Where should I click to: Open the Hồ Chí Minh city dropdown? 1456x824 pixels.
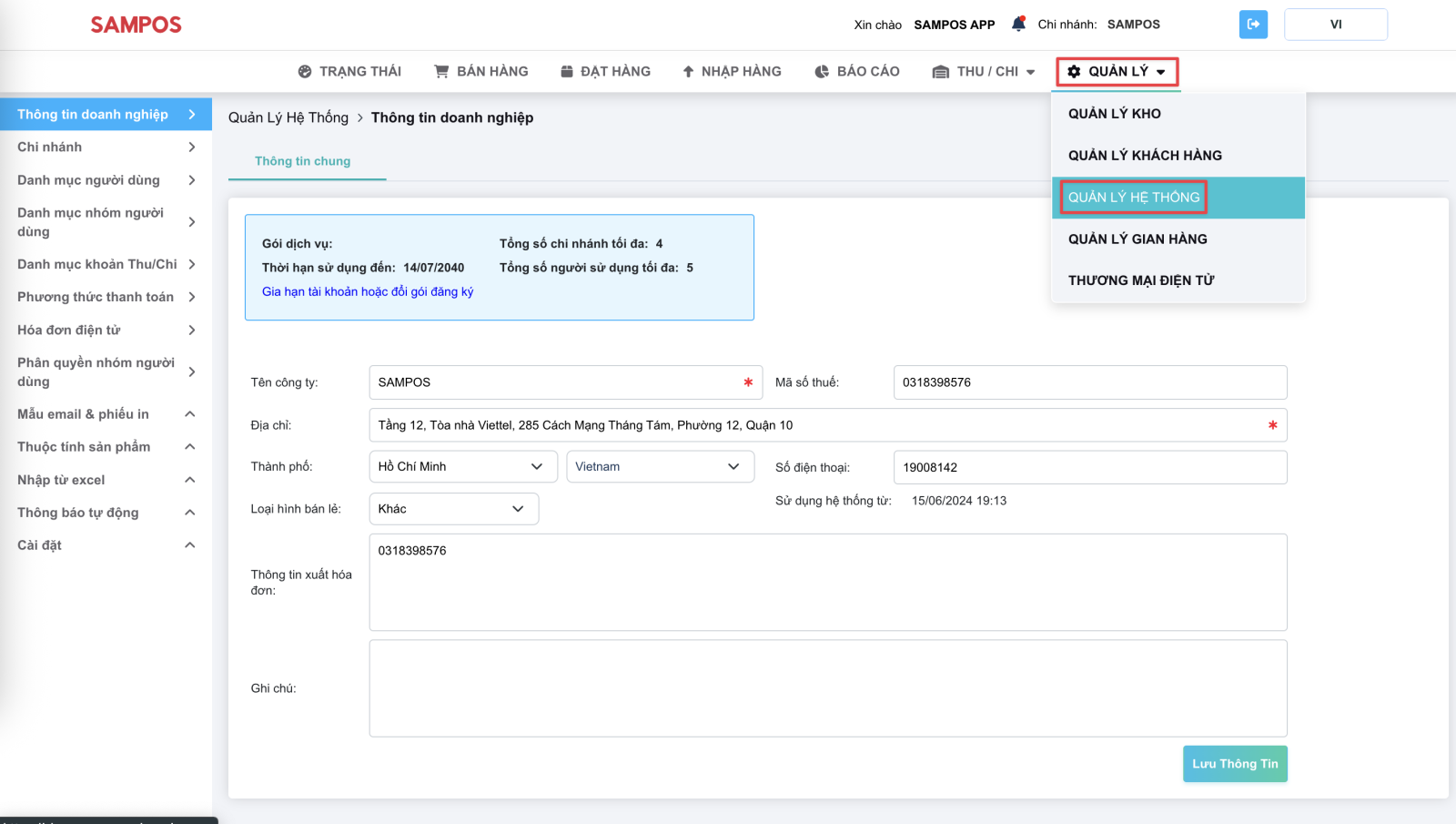[463, 467]
